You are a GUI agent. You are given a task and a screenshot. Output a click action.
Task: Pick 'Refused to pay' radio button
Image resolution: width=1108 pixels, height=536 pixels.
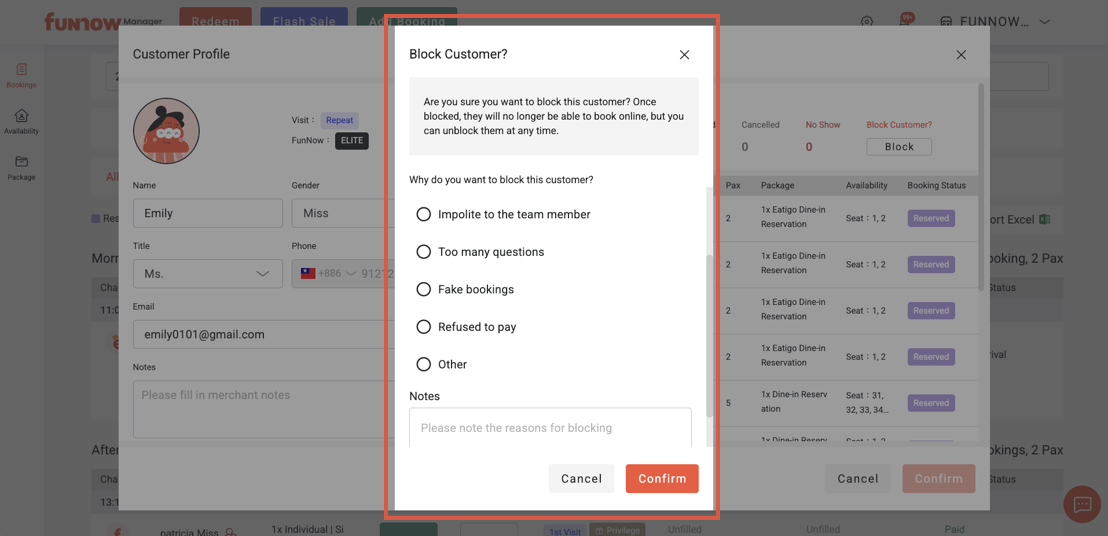[424, 327]
